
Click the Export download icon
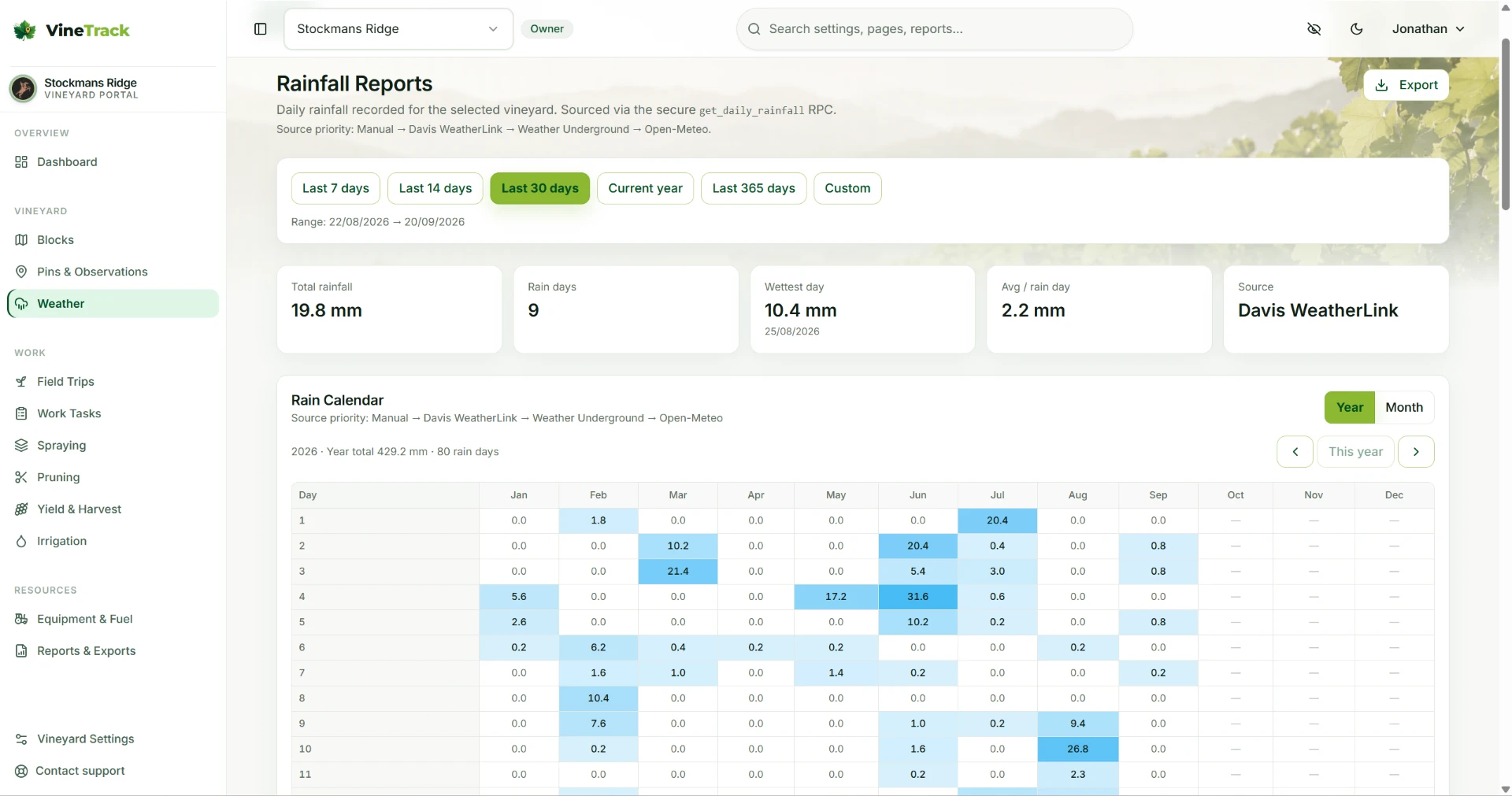(x=1381, y=85)
